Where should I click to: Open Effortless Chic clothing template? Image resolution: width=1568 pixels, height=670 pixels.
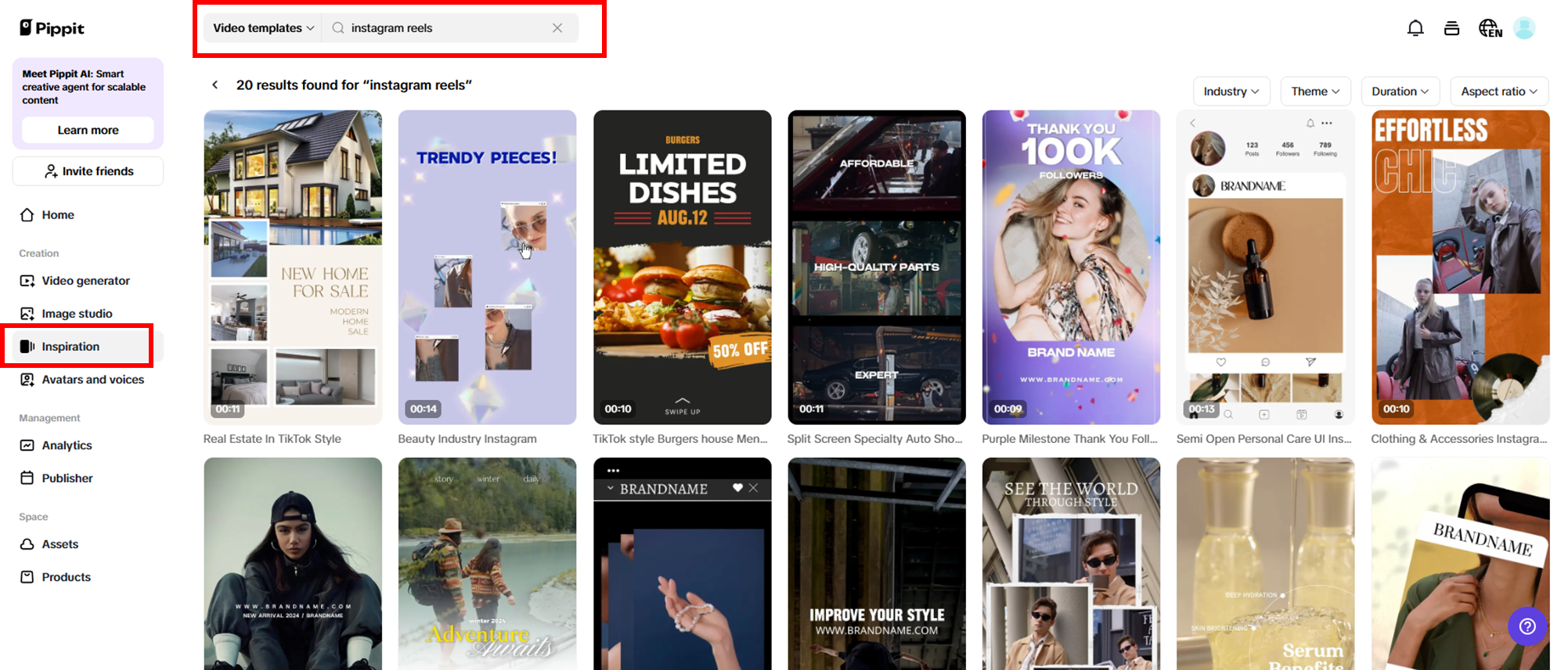(1460, 267)
